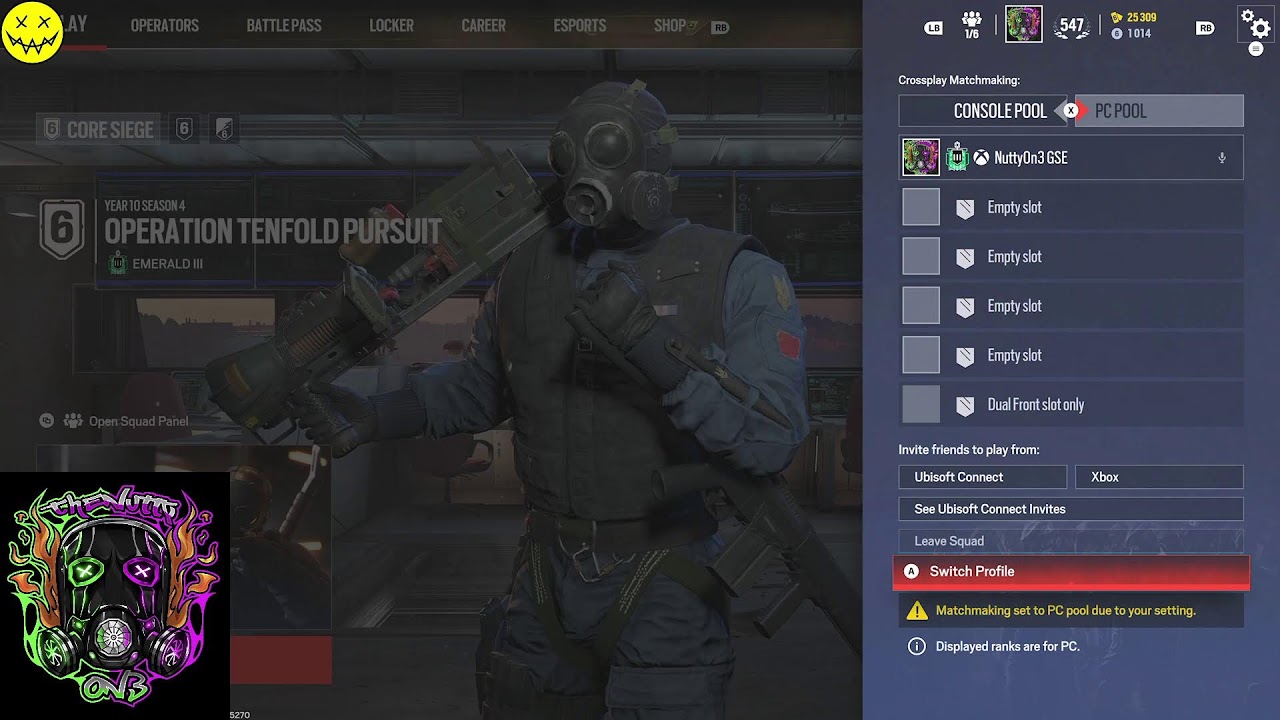Click the A button icon on Switch Profile

[911, 571]
